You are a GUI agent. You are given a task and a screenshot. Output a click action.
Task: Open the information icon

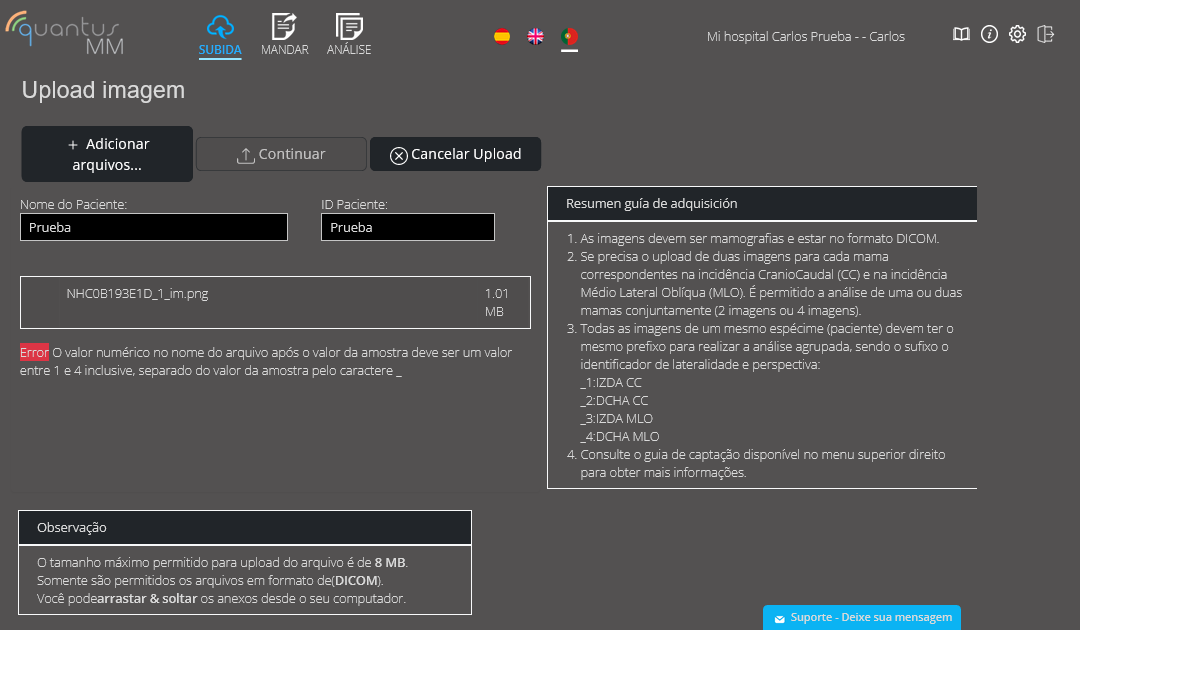point(989,34)
